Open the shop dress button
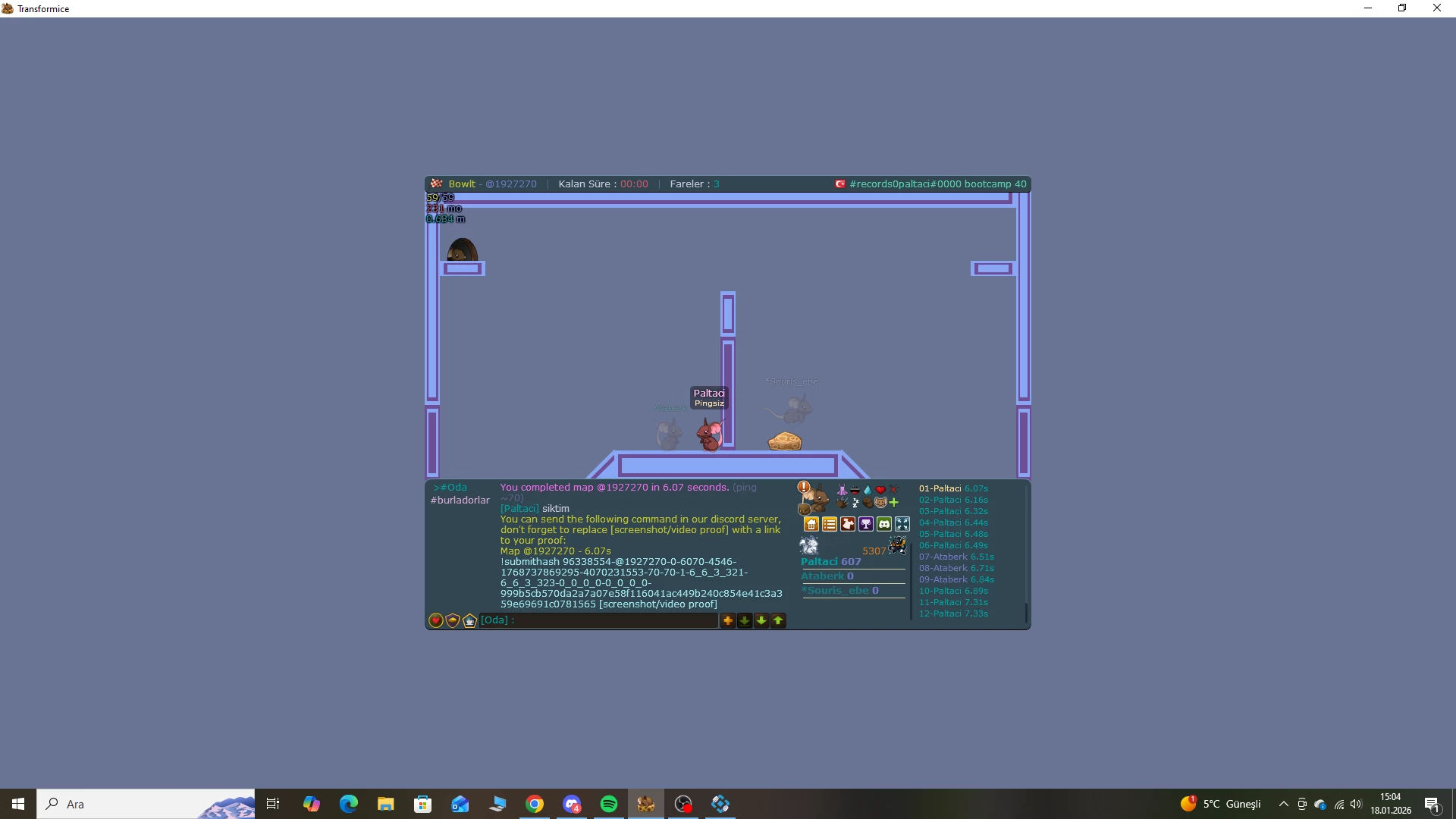The height and width of the screenshot is (819, 1456). 848,524
